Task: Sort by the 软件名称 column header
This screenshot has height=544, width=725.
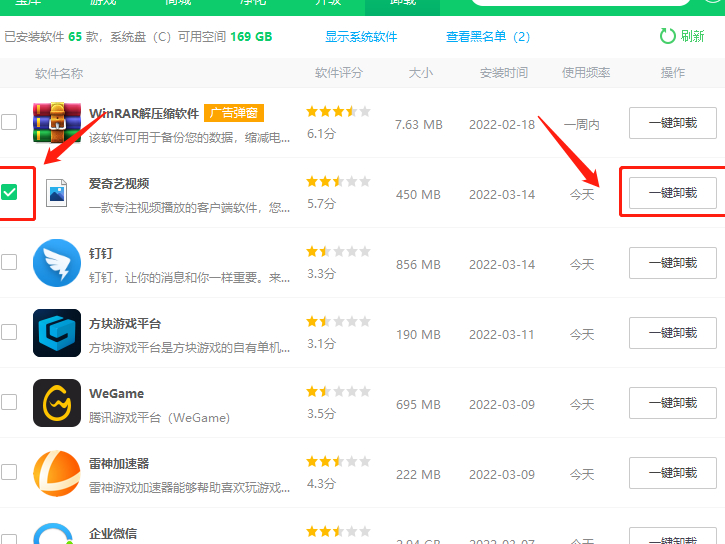Action: click(x=59, y=73)
